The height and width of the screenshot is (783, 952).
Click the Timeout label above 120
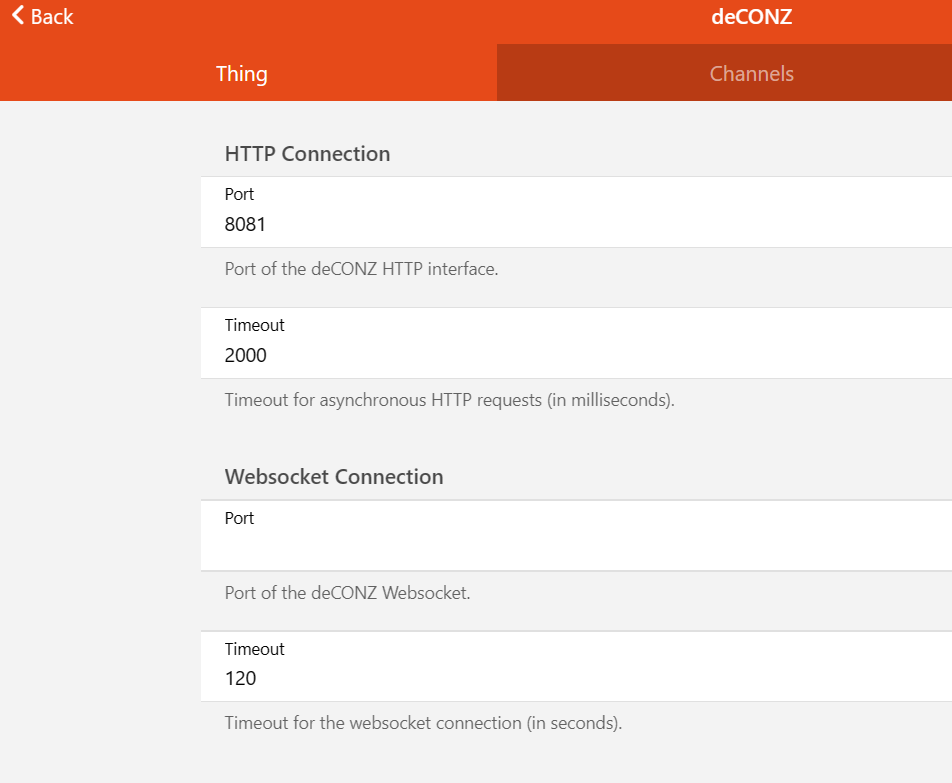click(x=254, y=649)
